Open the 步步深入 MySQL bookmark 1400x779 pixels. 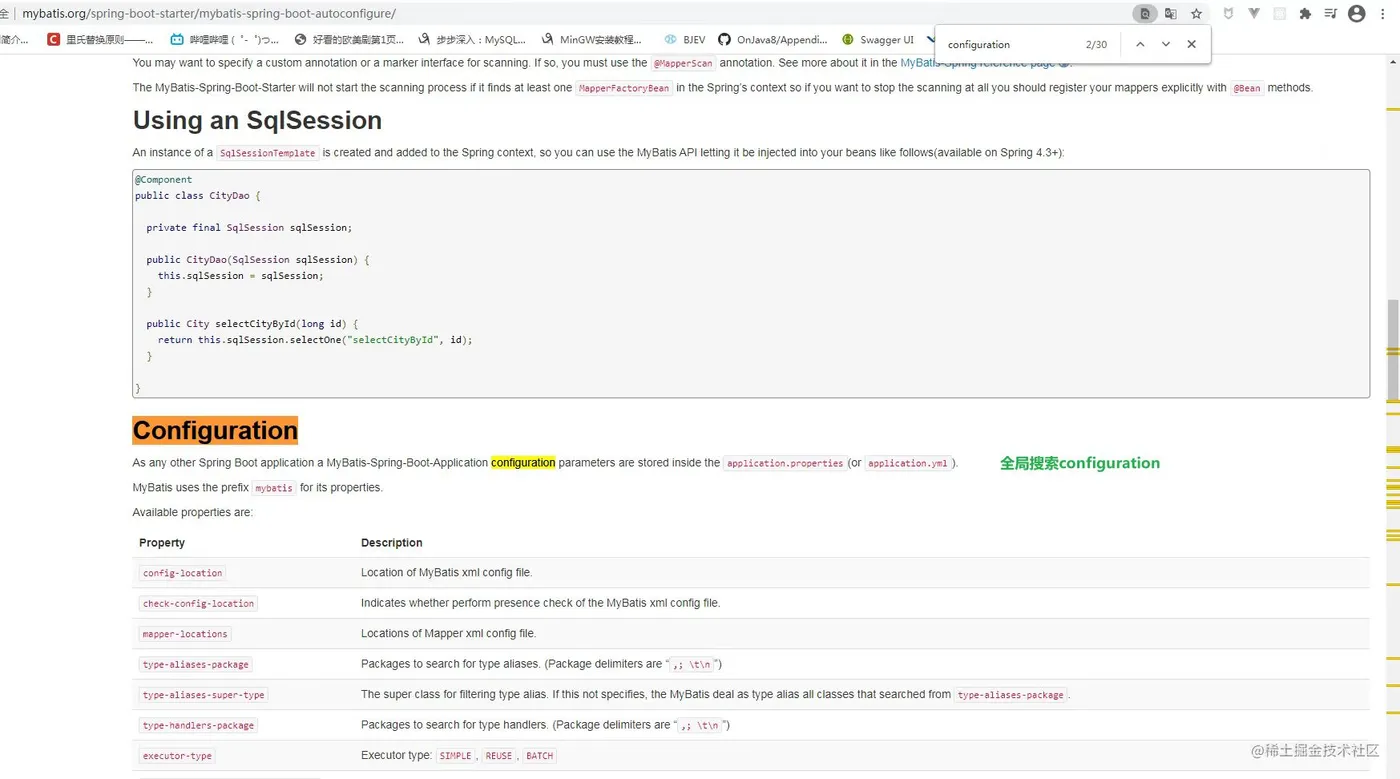point(472,40)
